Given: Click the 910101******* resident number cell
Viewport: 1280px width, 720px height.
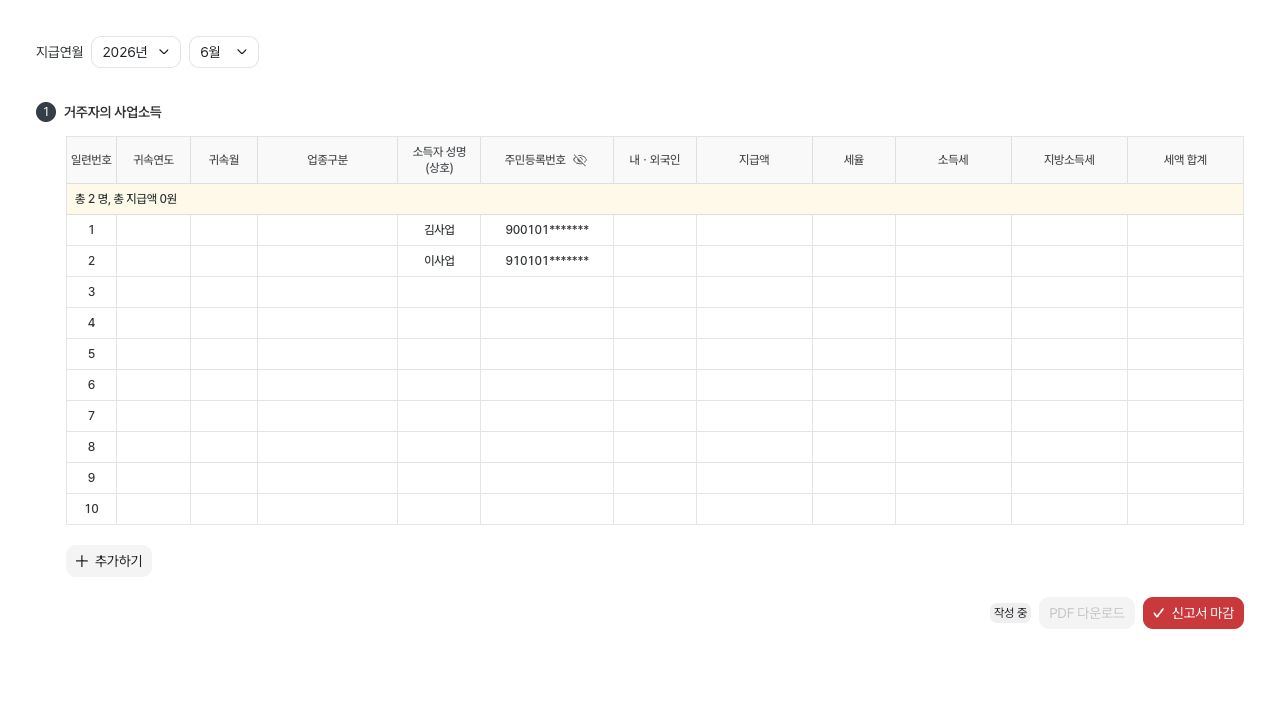Looking at the screenshot, I should tap(547, 261).
